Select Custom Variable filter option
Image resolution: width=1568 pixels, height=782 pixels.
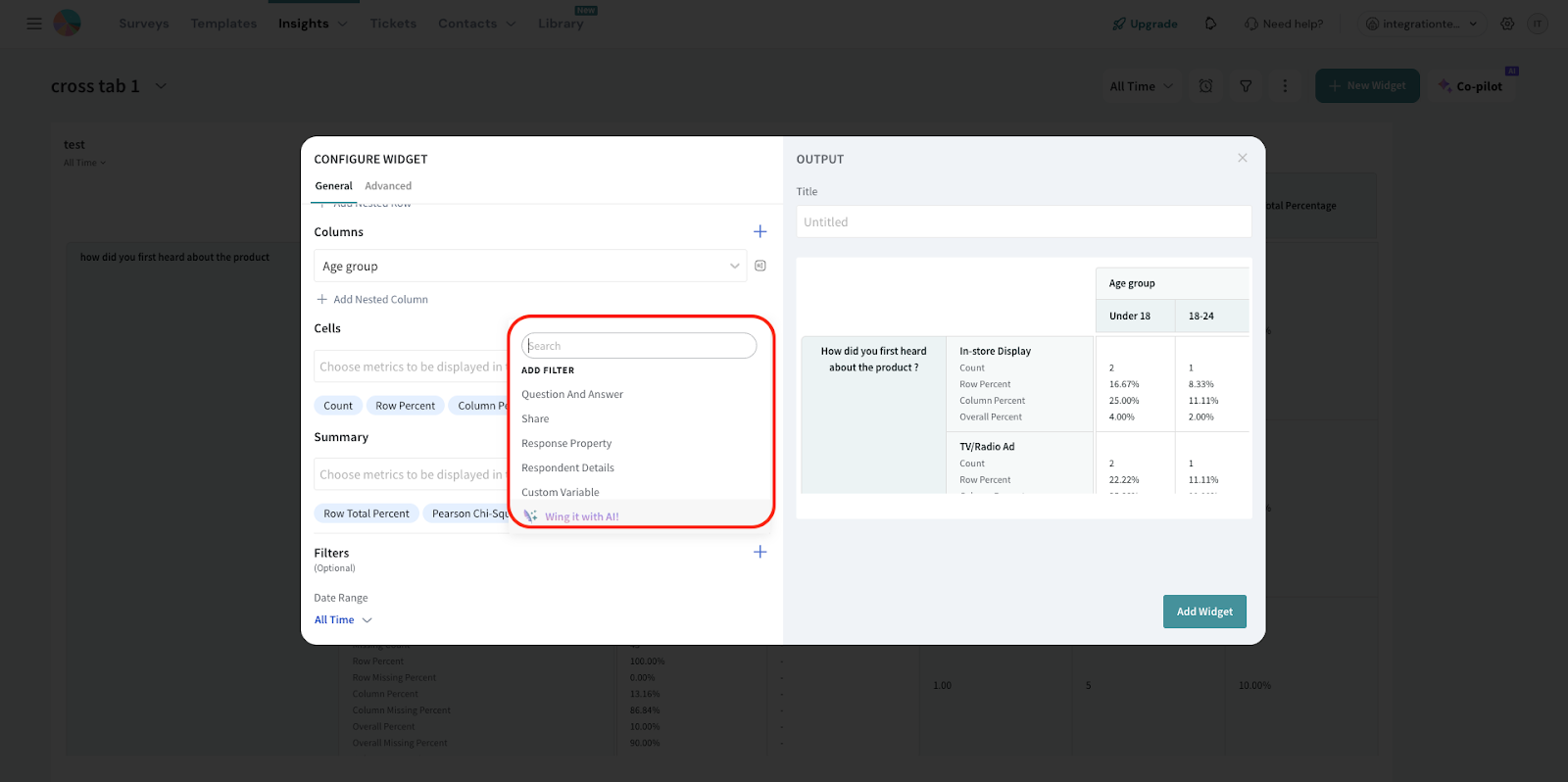pos(560,492)
